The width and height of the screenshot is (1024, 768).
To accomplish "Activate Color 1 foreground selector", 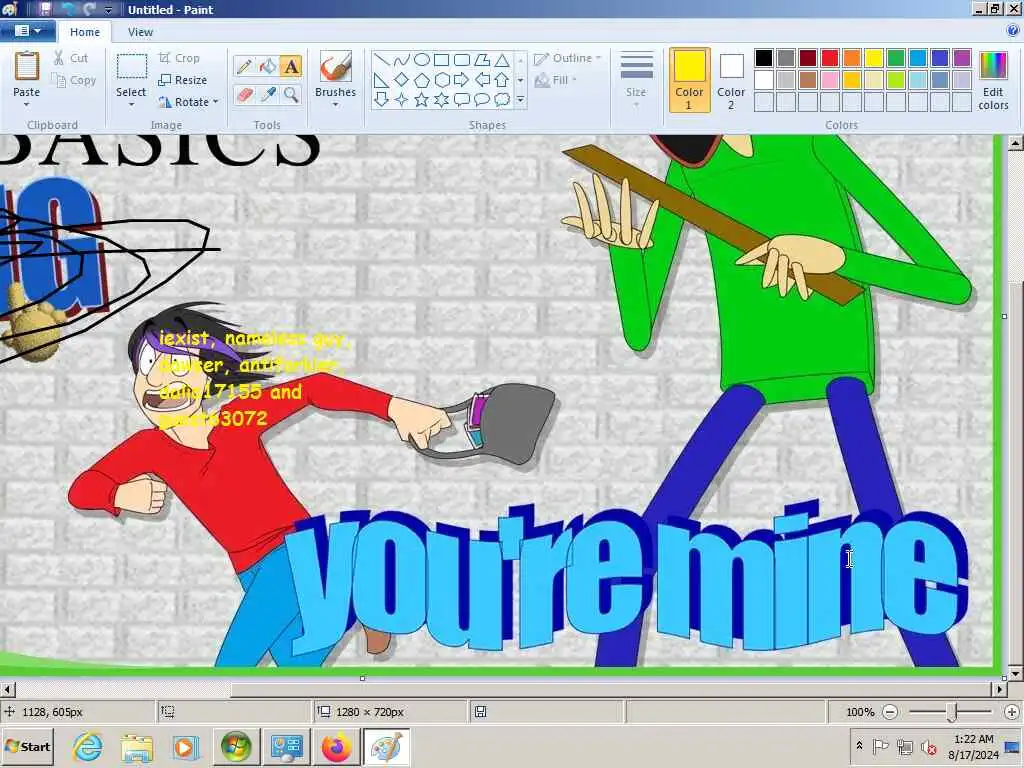I will pos(689,80).
